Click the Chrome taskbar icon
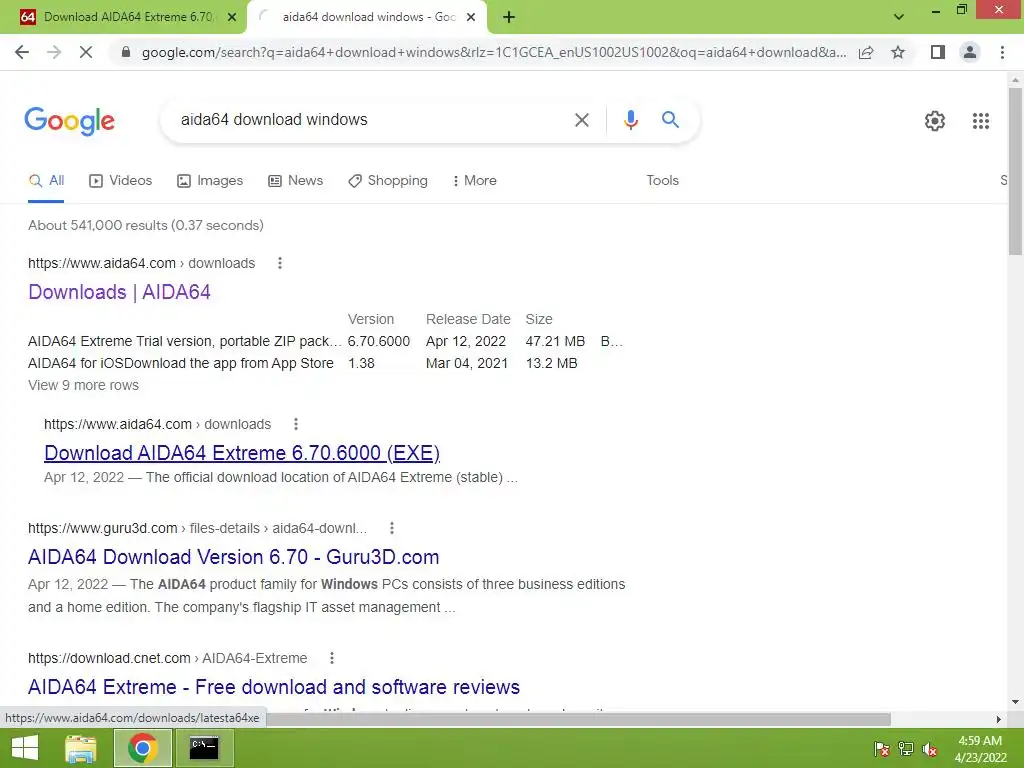1024x768 pixels. tap(142, 748)
